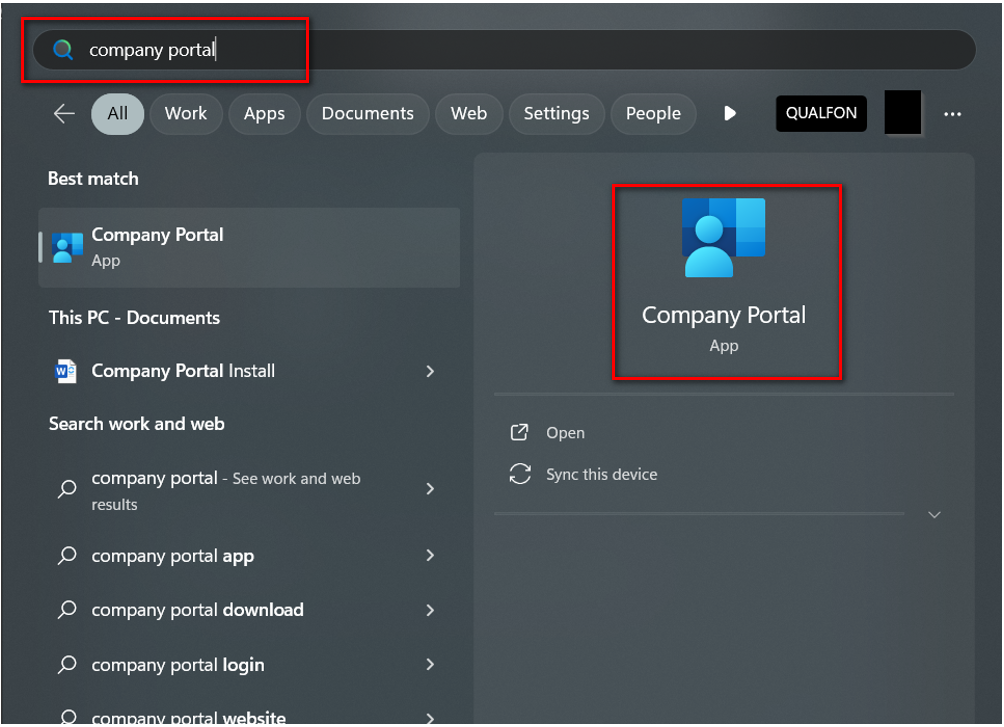
Task: Expand 'company portal download' suggestion chevron
Action: click(430, 610)
